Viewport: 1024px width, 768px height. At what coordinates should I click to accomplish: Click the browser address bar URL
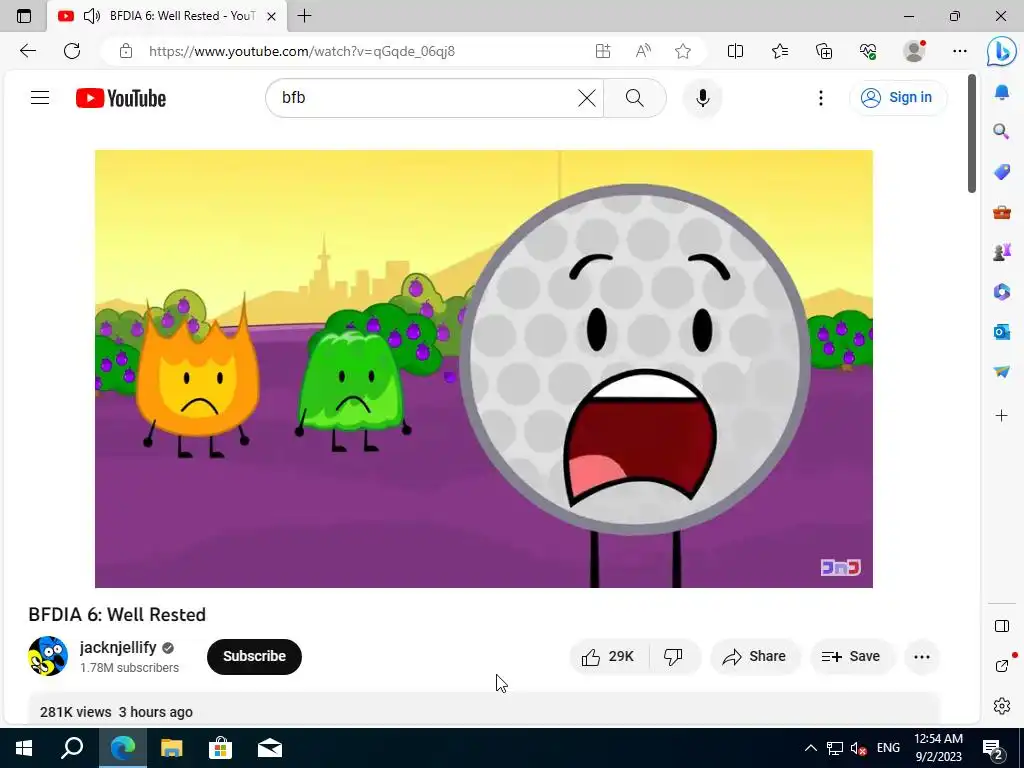click(x=302, y=51)
